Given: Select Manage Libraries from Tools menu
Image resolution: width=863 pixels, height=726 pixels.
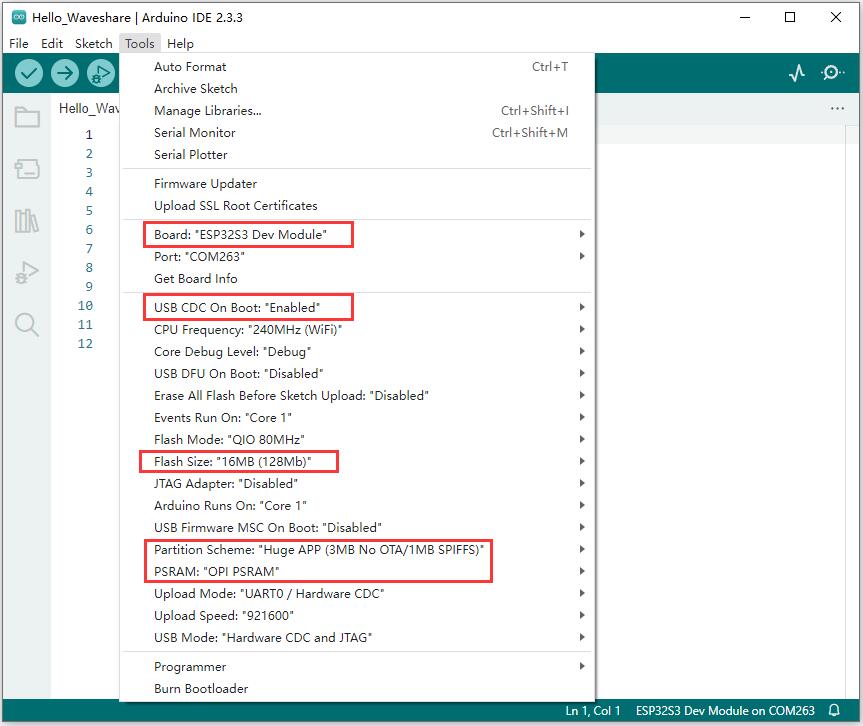Looking at the screenshot, I should 207,111.
